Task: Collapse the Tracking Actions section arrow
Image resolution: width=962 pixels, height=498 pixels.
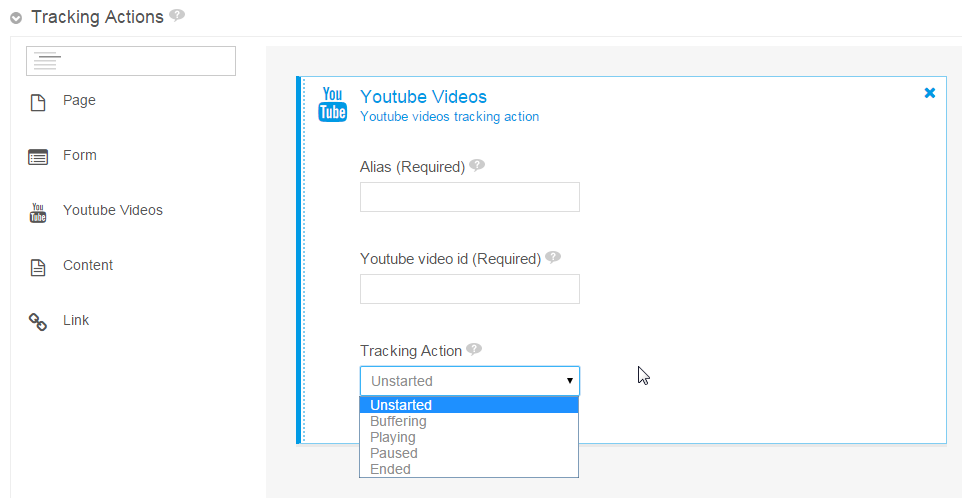Action: [x=16, y=18]
